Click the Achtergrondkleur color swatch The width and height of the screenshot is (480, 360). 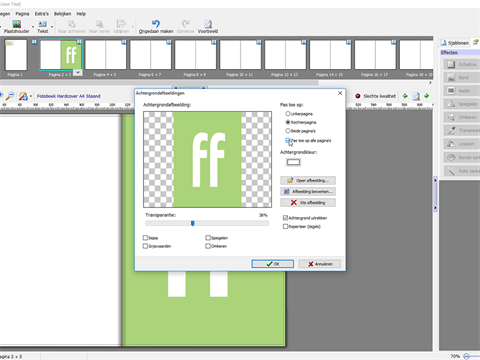(293, 162)
